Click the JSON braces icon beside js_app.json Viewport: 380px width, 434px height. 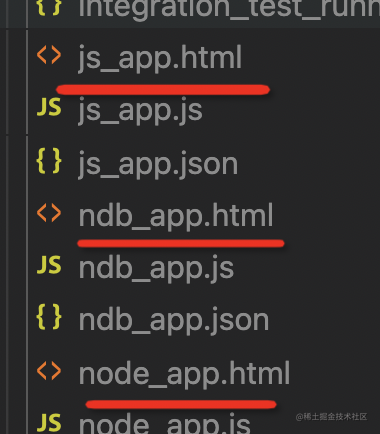(x=49, y=161)
